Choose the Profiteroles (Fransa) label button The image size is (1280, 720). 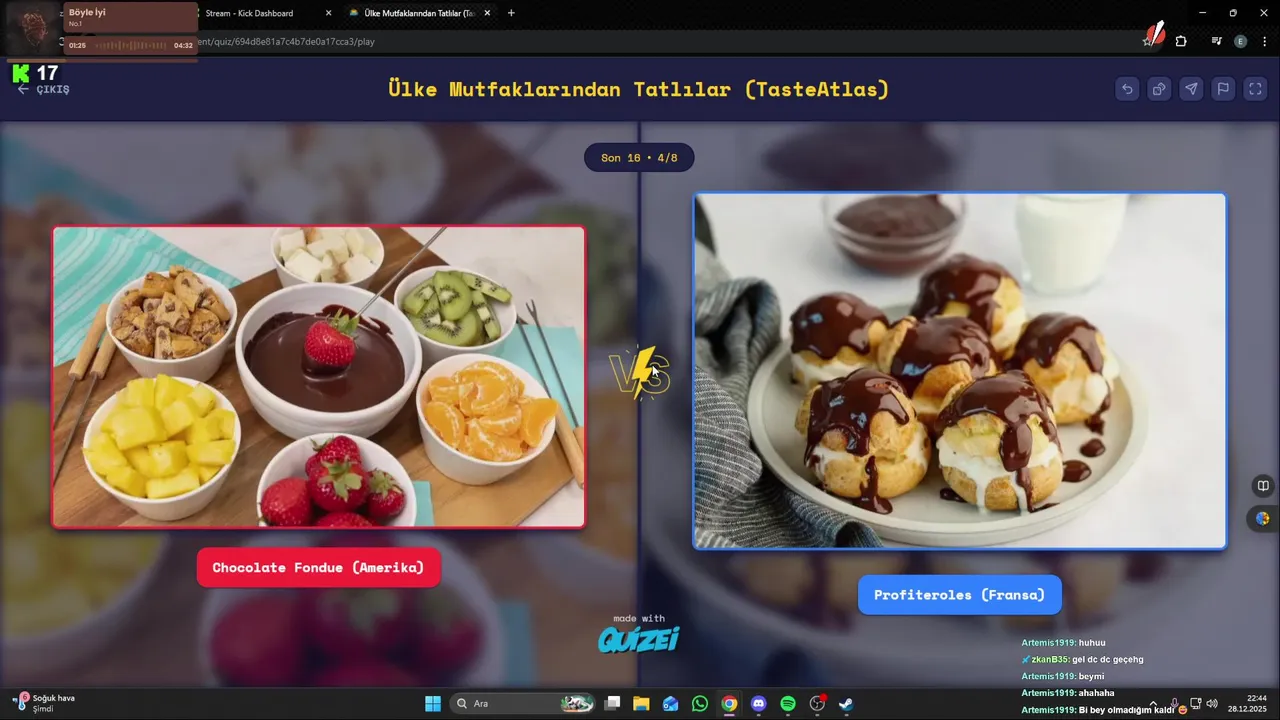point(959,595)
